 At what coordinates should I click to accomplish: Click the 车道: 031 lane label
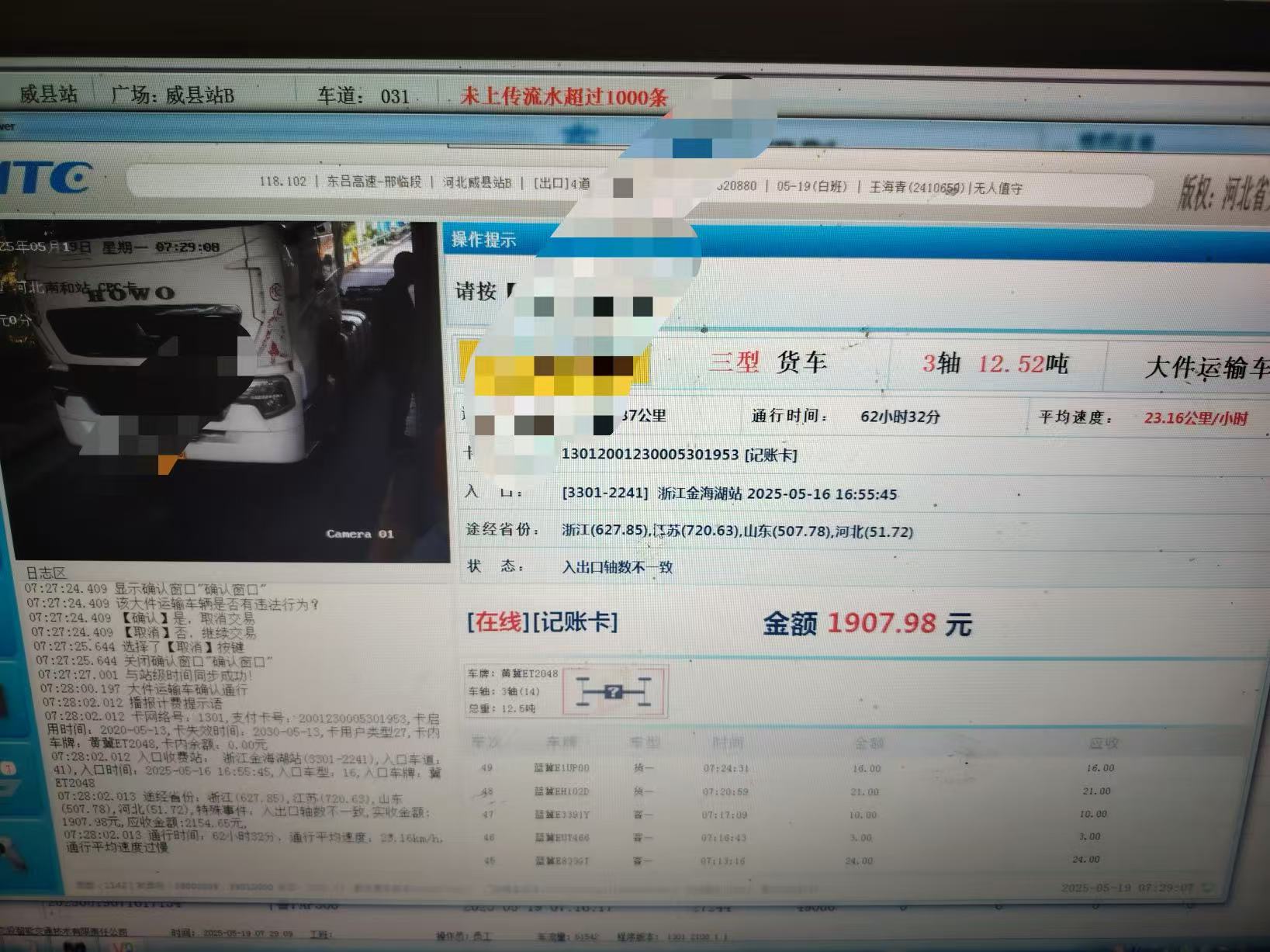363,95
